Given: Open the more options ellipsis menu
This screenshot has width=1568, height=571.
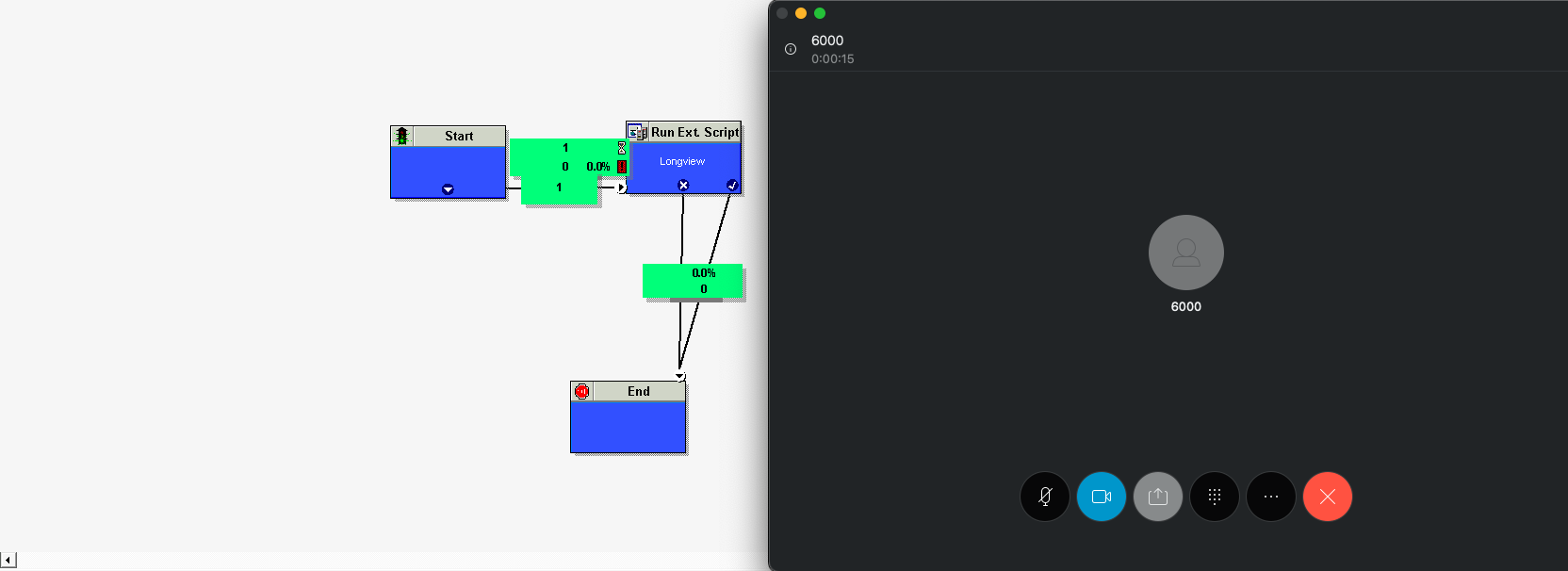Looking at the screenshot, I should click(x=1270, y=497).
